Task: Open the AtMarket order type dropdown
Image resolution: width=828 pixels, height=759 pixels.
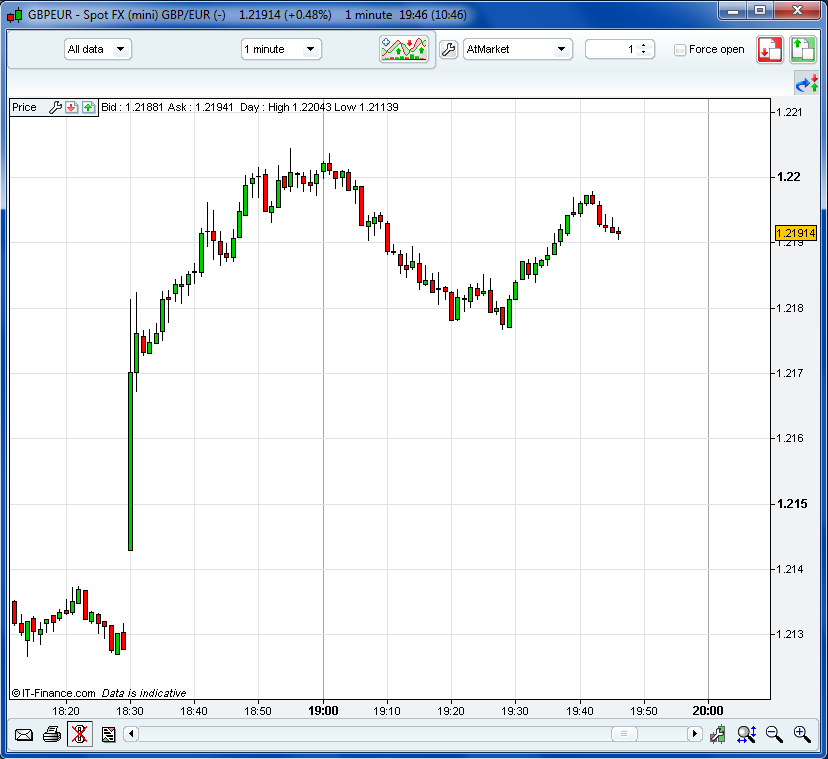Action: pos(518,50)
